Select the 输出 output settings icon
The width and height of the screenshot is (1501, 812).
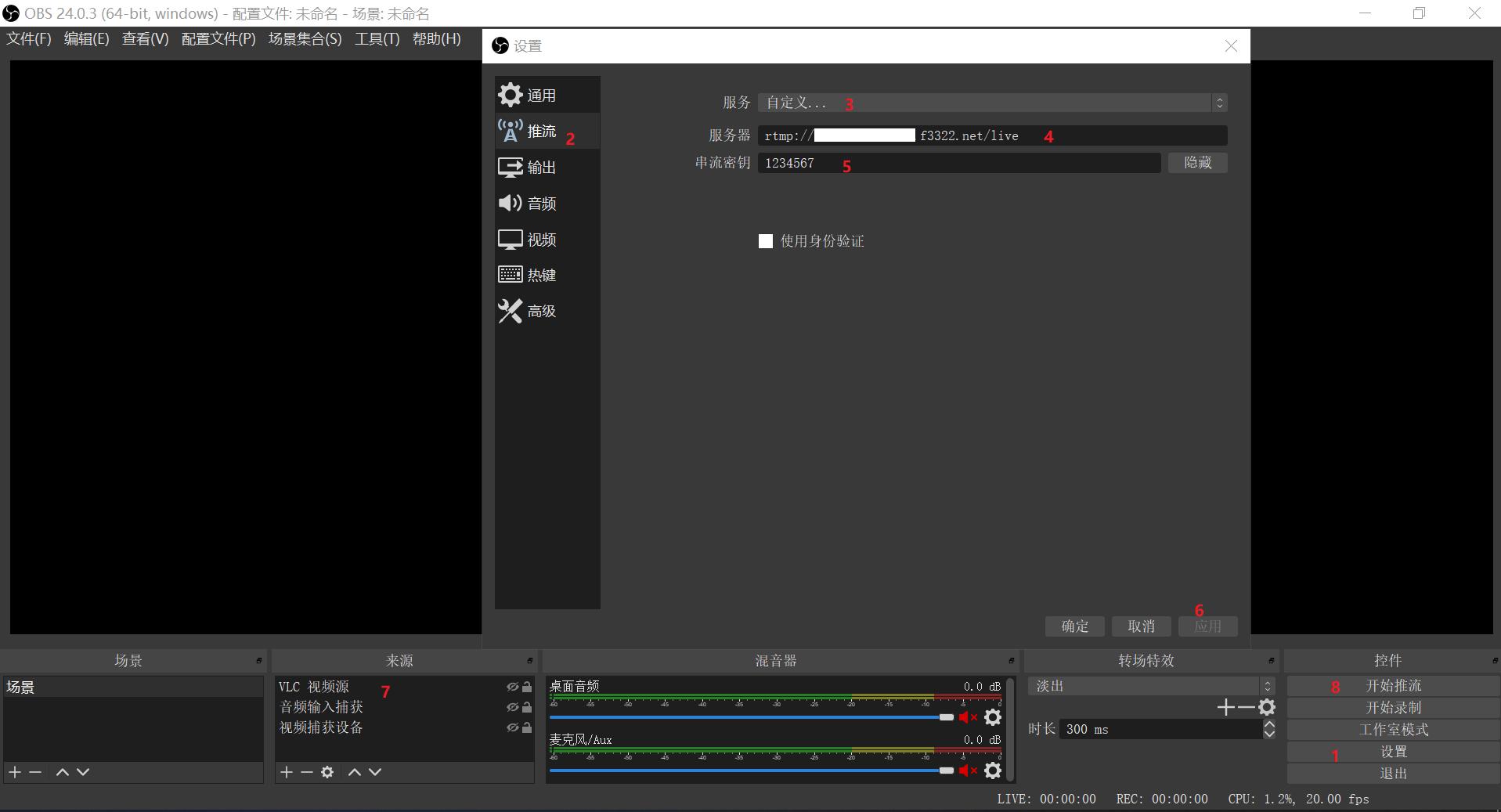pyautogui.click(x=511, y=168)
